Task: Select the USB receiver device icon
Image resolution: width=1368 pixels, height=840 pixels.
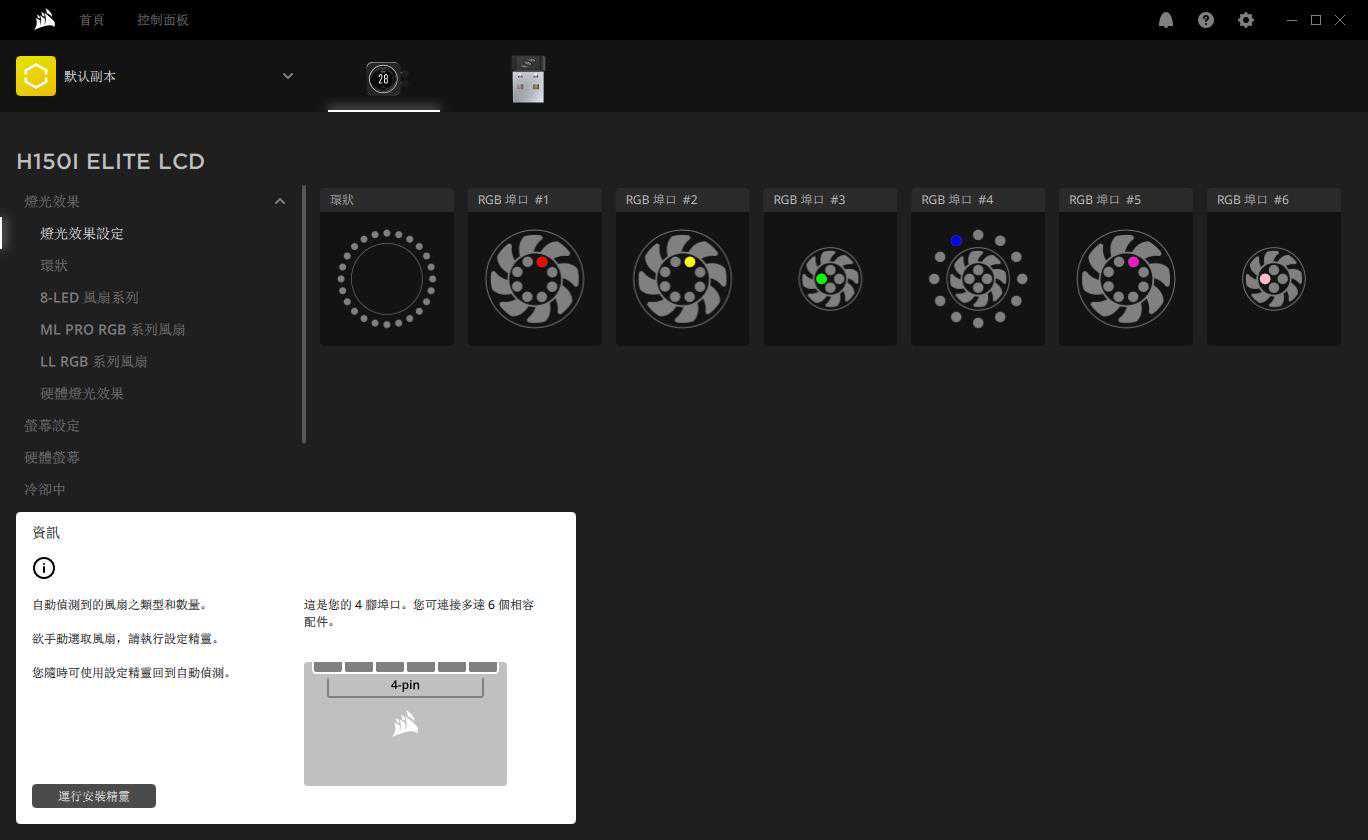Action: click(x=528, y=79)
